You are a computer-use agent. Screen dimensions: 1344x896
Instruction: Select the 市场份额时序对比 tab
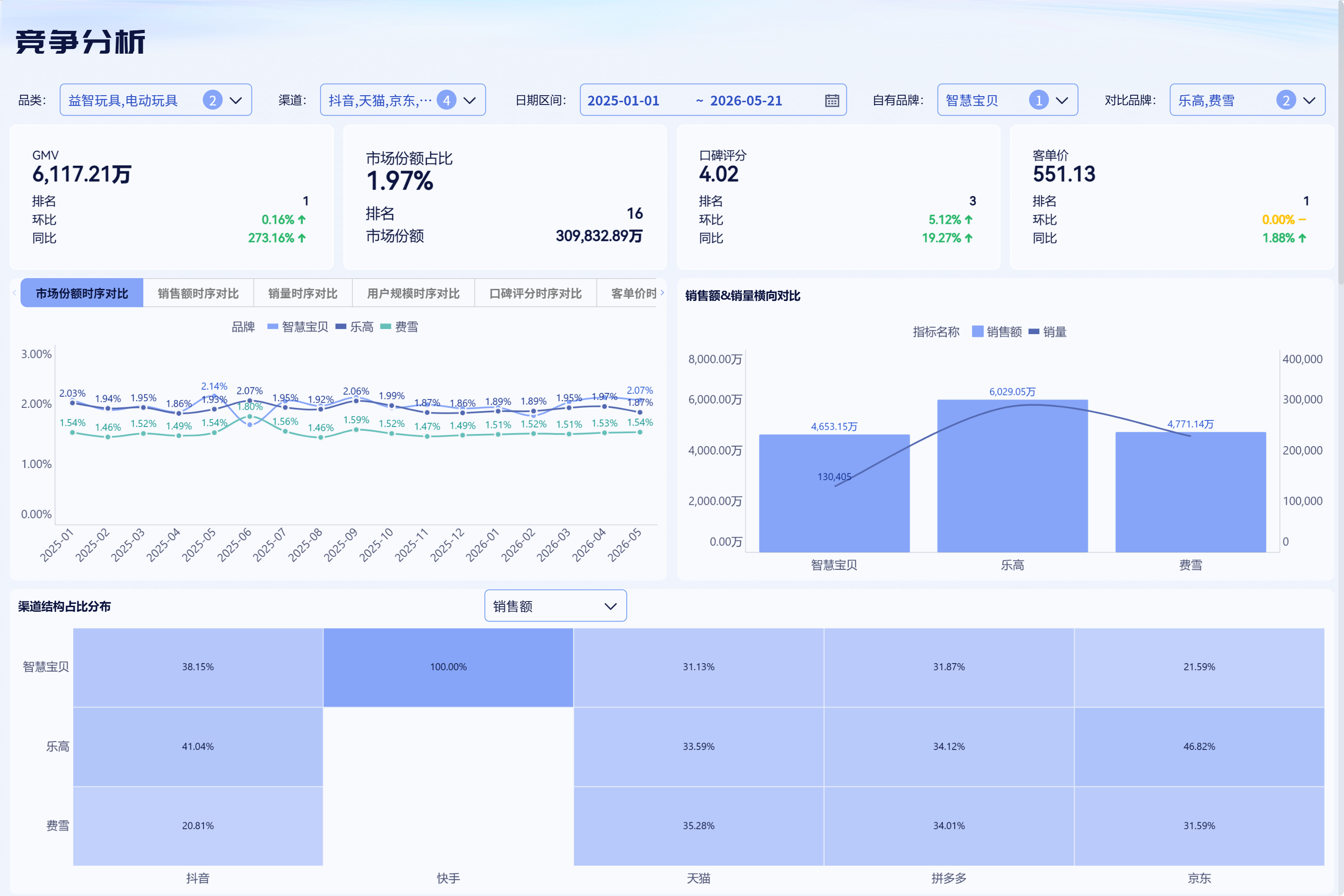click(x=82, y=293)
